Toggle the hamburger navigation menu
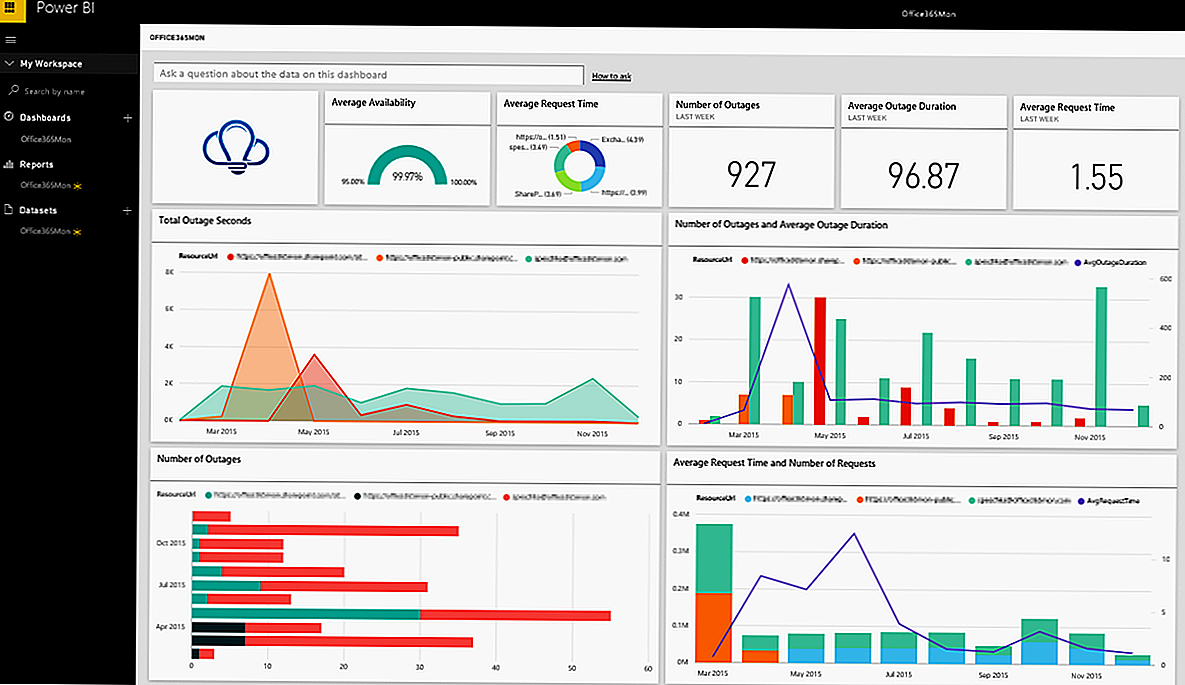The width and height of the screenshot is (1185, 685). [x=11, y=40]
